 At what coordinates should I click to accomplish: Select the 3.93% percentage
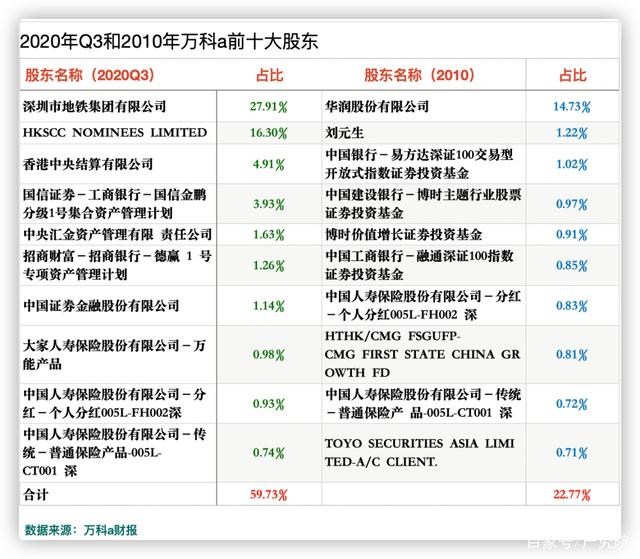point(269,204)
